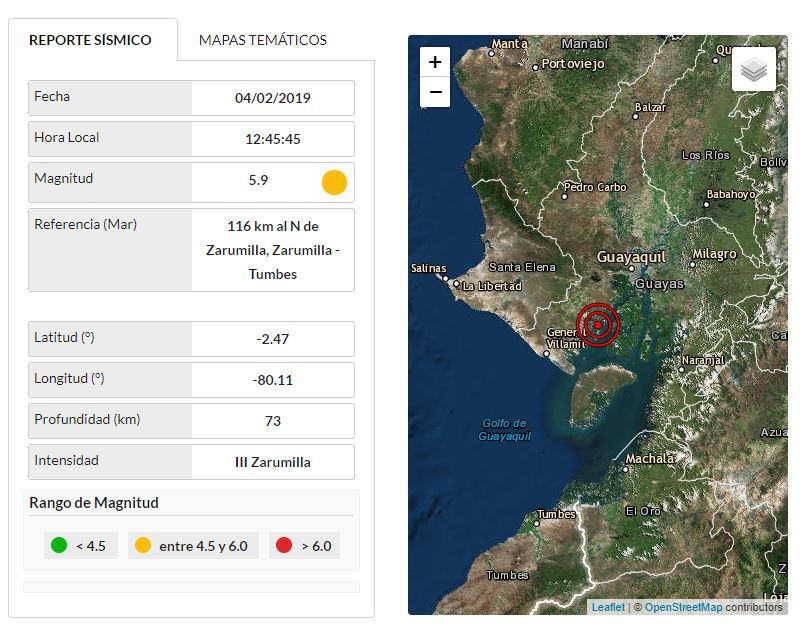The image size is (800, 635).
Task: Switch to the Mapas Temáticos tab
Action: pos(263,40)
